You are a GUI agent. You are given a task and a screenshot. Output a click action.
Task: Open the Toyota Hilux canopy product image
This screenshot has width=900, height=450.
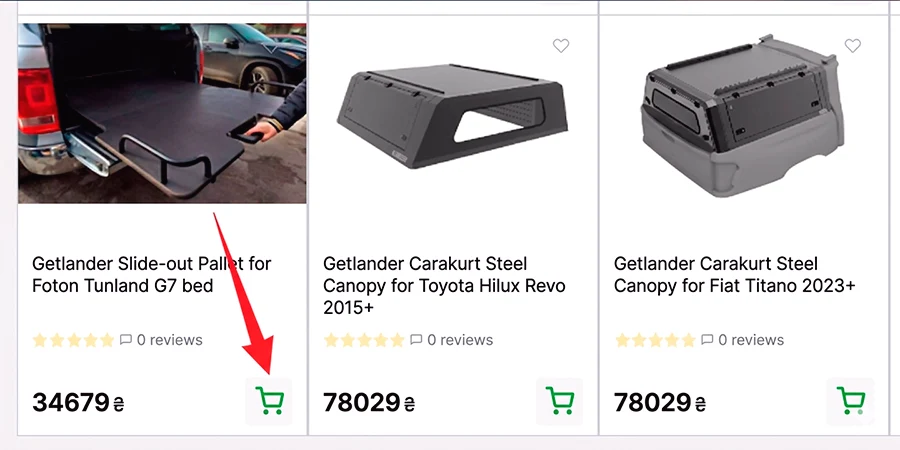[x=452, y=115]
